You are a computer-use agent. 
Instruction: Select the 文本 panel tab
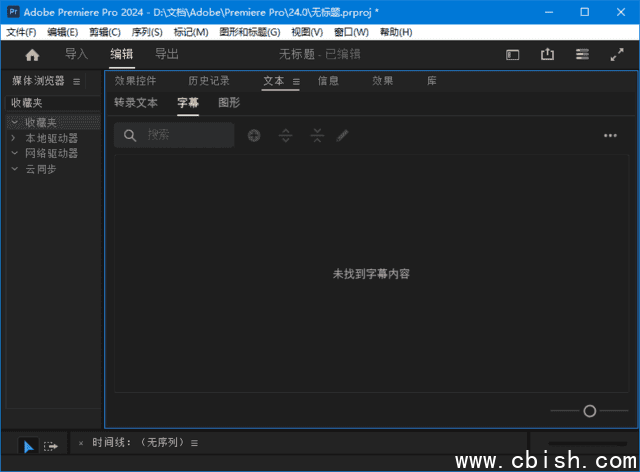click(x=273, y=81)
